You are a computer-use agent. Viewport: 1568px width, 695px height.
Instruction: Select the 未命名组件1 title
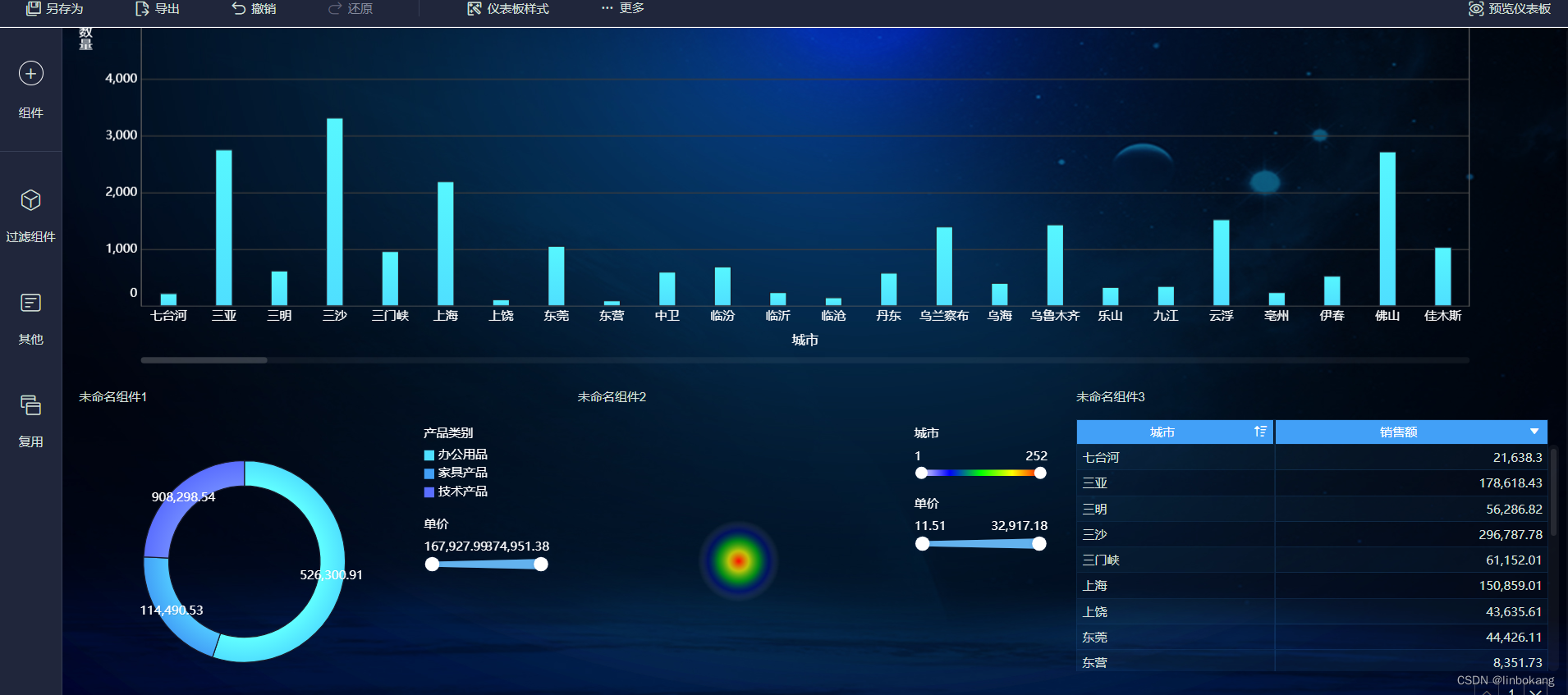tap(112, 397)
